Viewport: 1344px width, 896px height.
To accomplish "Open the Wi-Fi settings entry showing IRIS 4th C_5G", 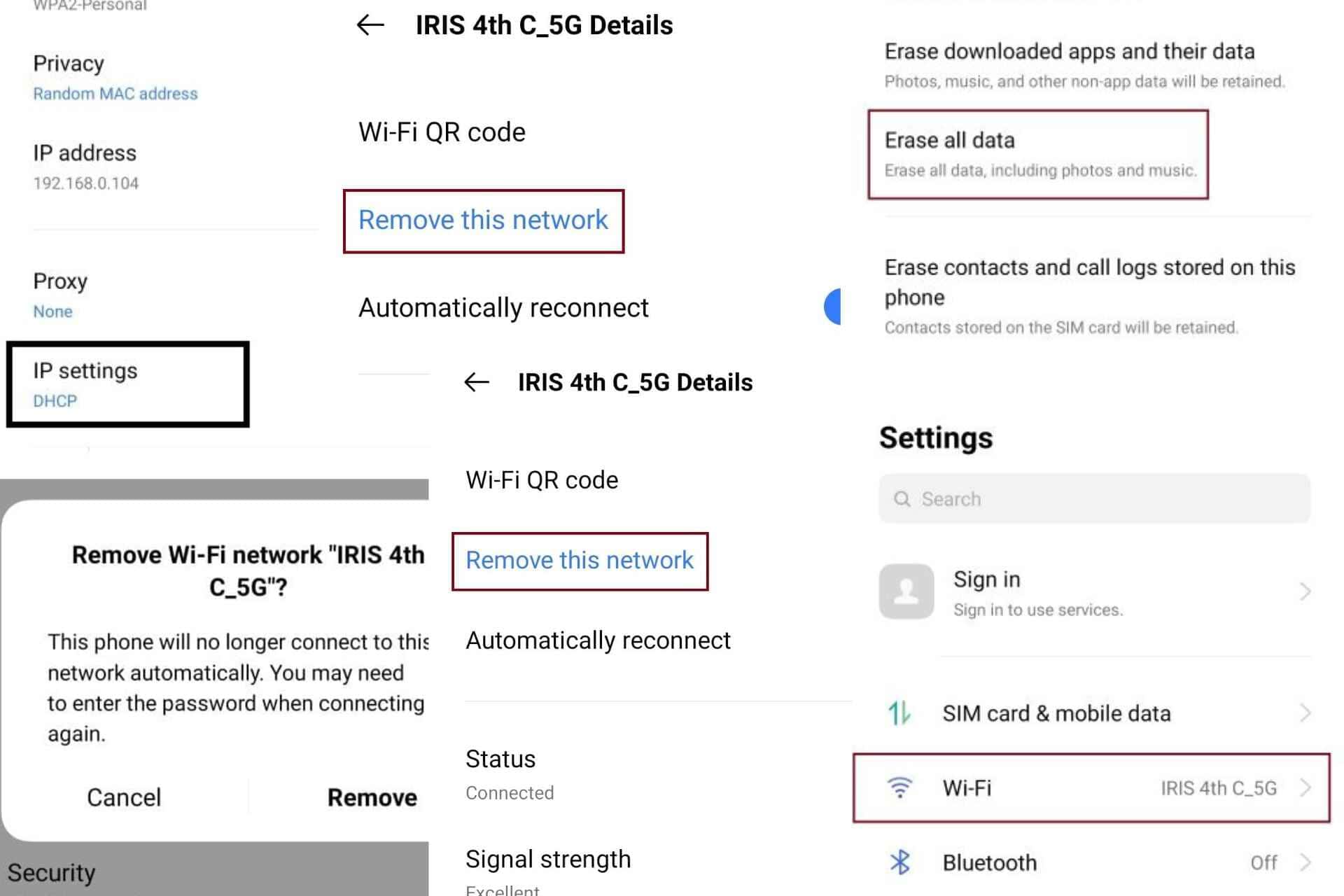I will coord(1092,788).
